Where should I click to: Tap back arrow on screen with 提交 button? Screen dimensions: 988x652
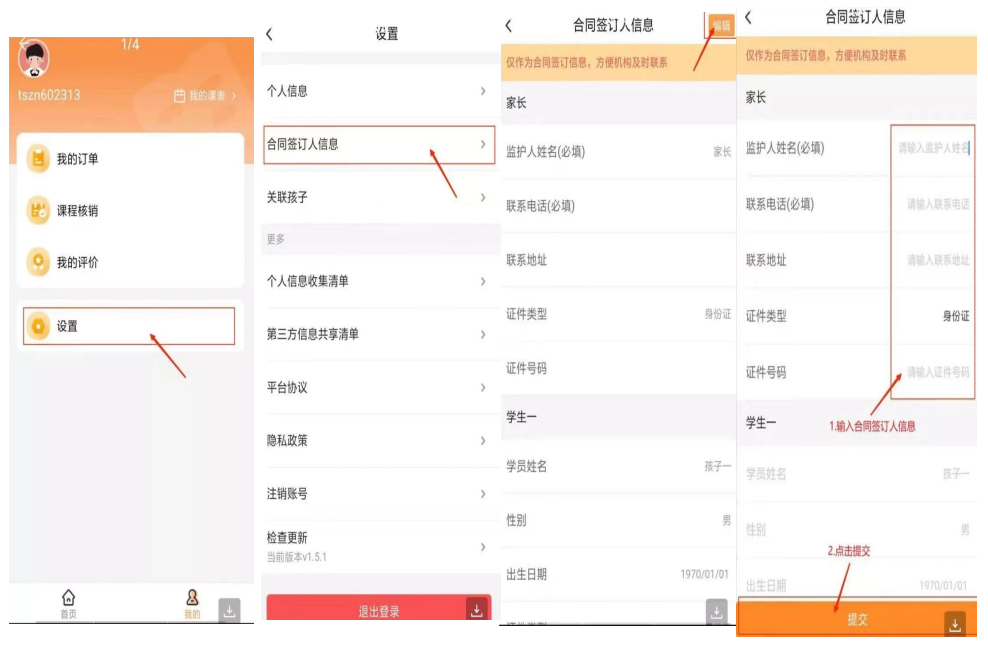pos(749,18)
